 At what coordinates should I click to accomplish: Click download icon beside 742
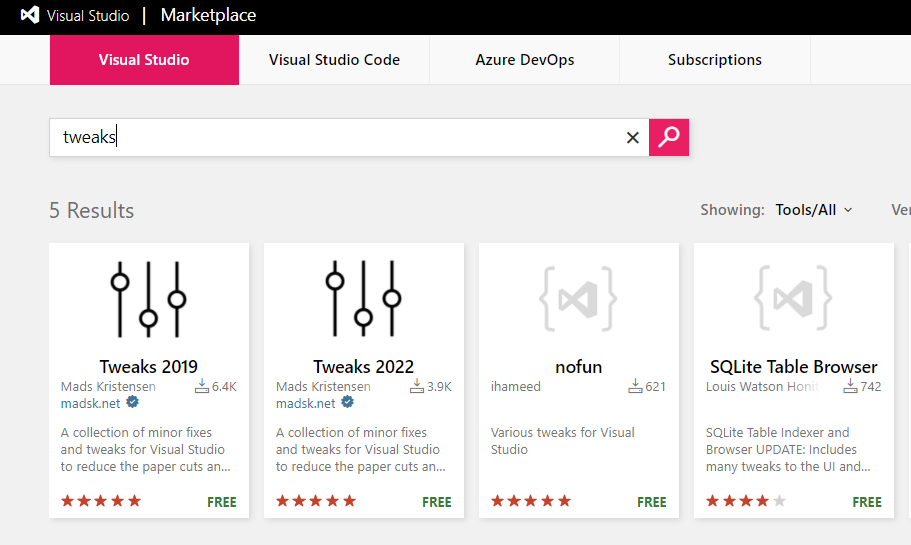[x=850, y=386]
